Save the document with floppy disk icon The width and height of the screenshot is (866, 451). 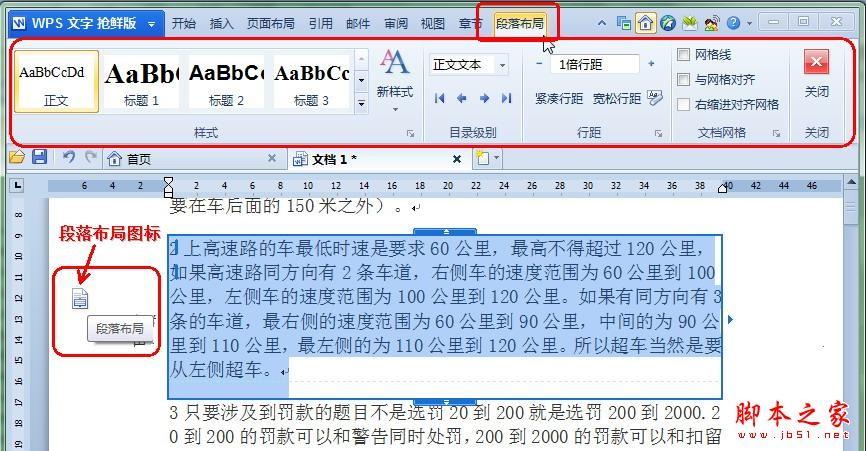(x=39, y=157)
